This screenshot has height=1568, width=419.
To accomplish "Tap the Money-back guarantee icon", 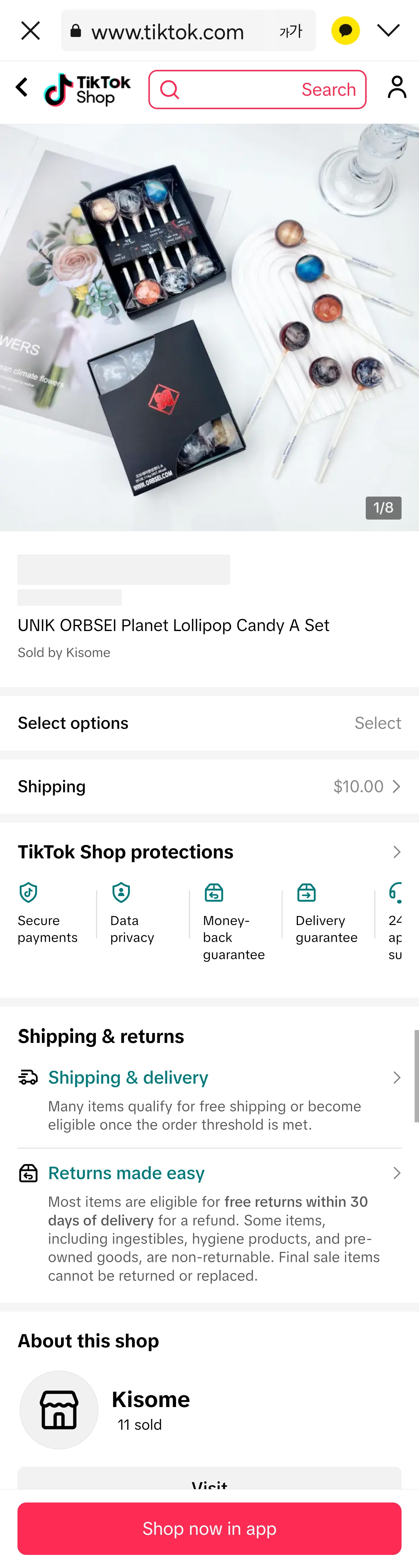I will (x=214, y=892).
